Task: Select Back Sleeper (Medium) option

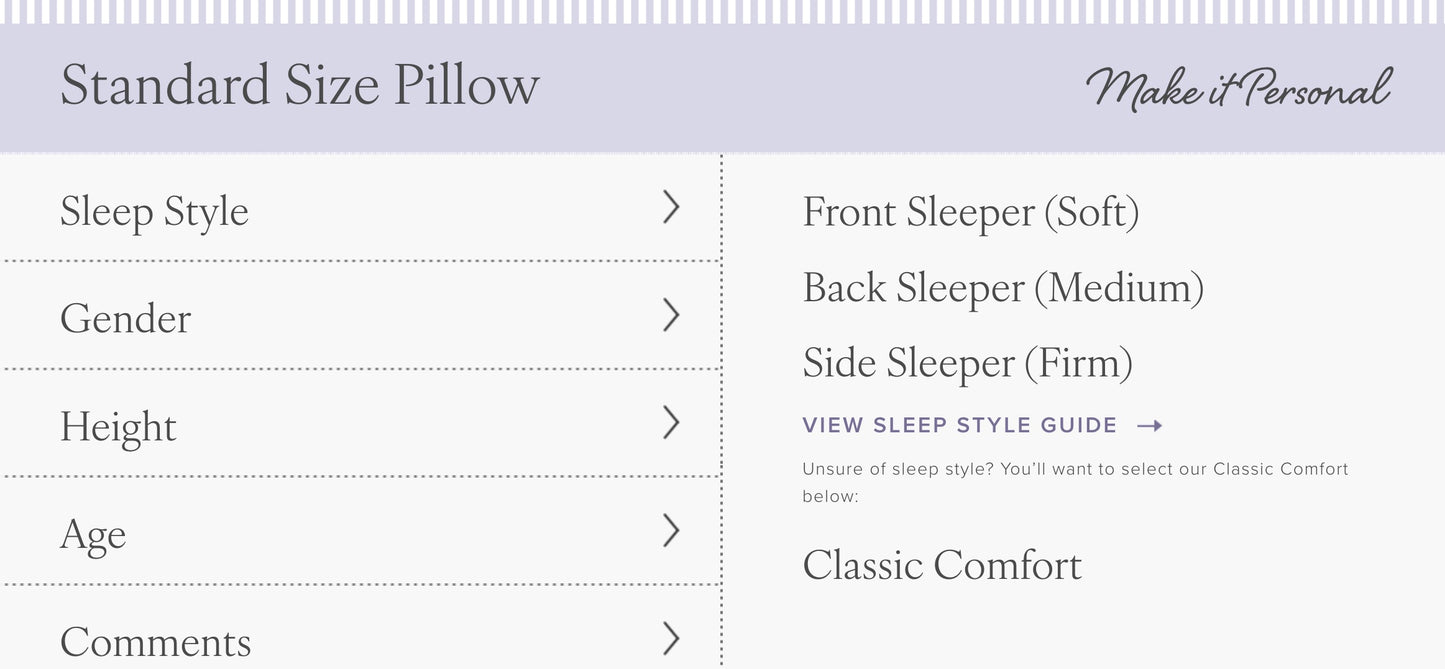Action: coord(1003,288)
